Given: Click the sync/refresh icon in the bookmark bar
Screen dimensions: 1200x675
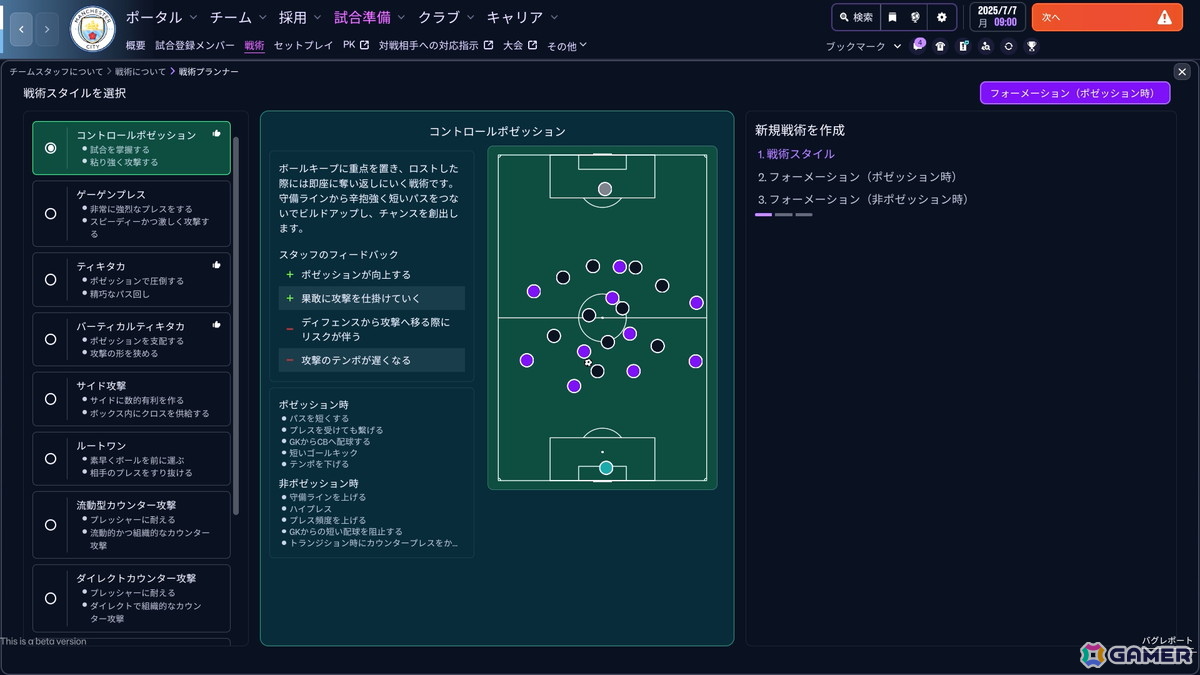Looking at the screenshot, I should [1008, 46].
